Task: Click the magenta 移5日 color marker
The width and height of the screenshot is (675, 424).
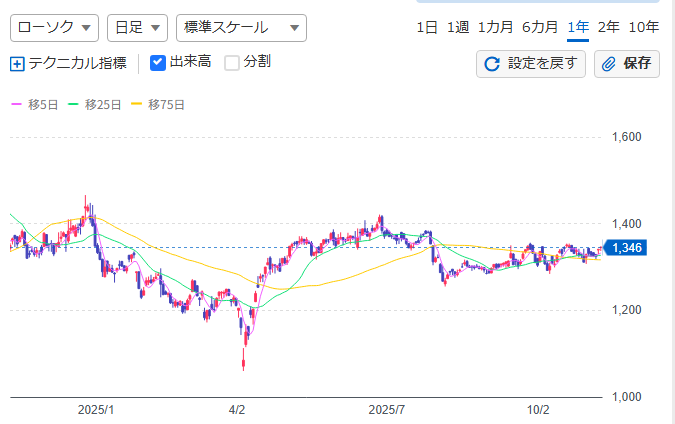Action: (x=16, y=104)
